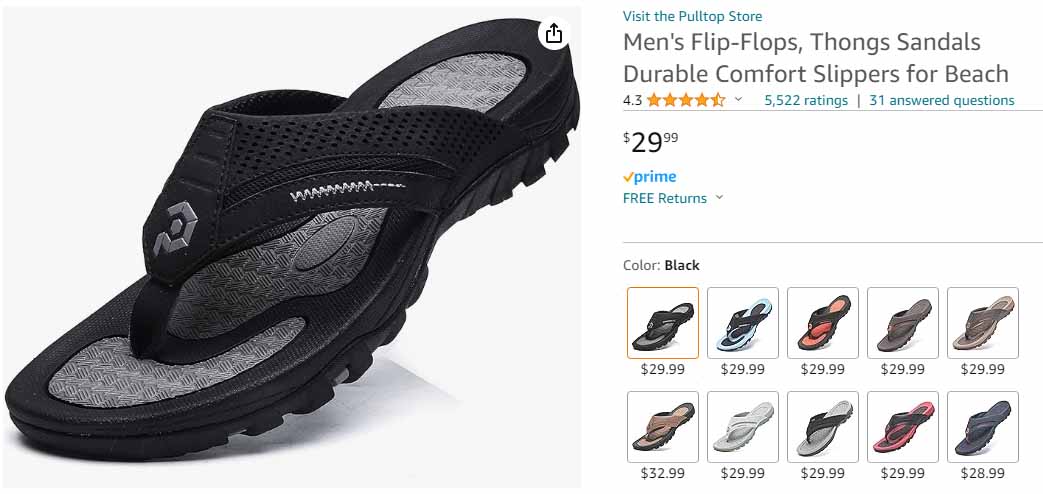The width and height of the screenshot is (1043, 494).
Task: Click the share icon on product image
Action: pyautogui.click(x=554, y=34)
